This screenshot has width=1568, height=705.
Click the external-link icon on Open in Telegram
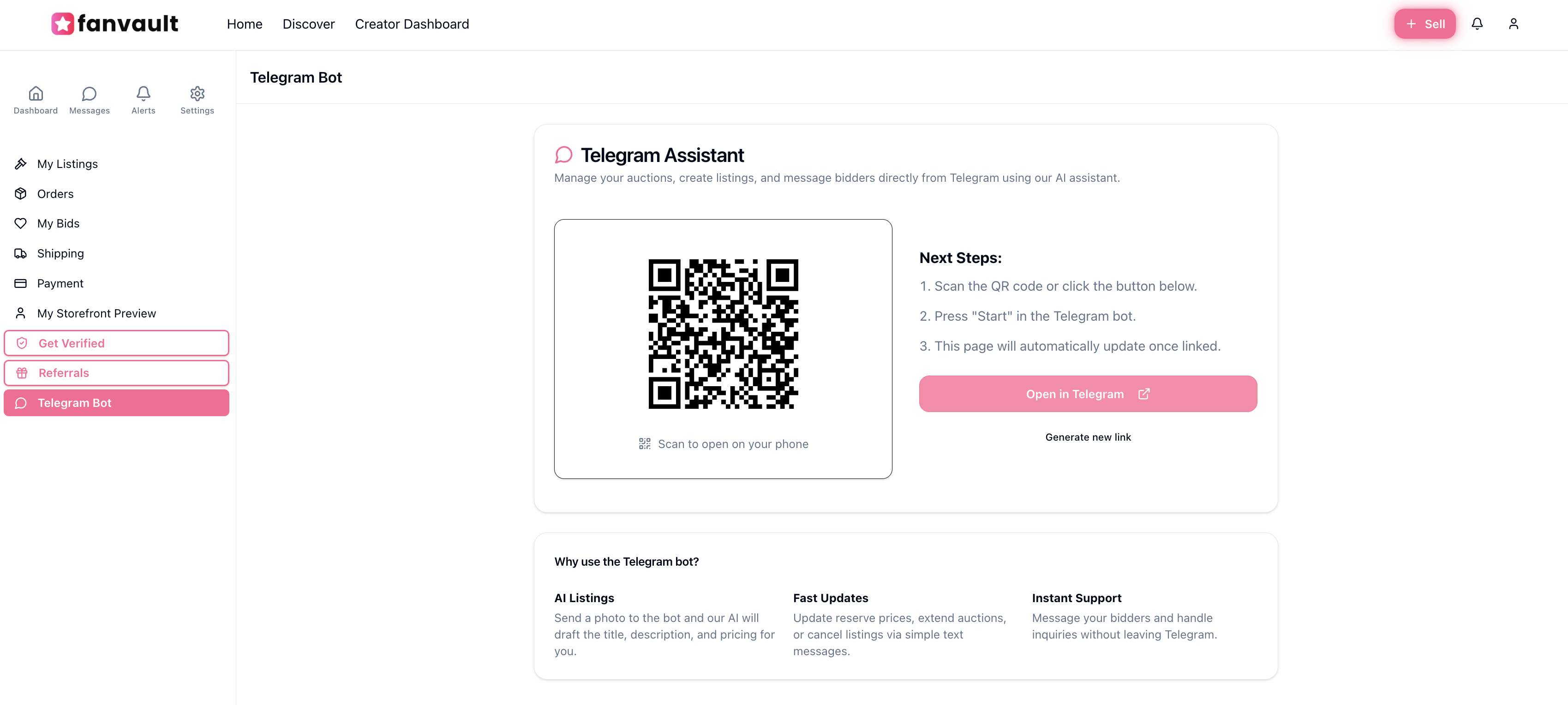(1144, 394)
